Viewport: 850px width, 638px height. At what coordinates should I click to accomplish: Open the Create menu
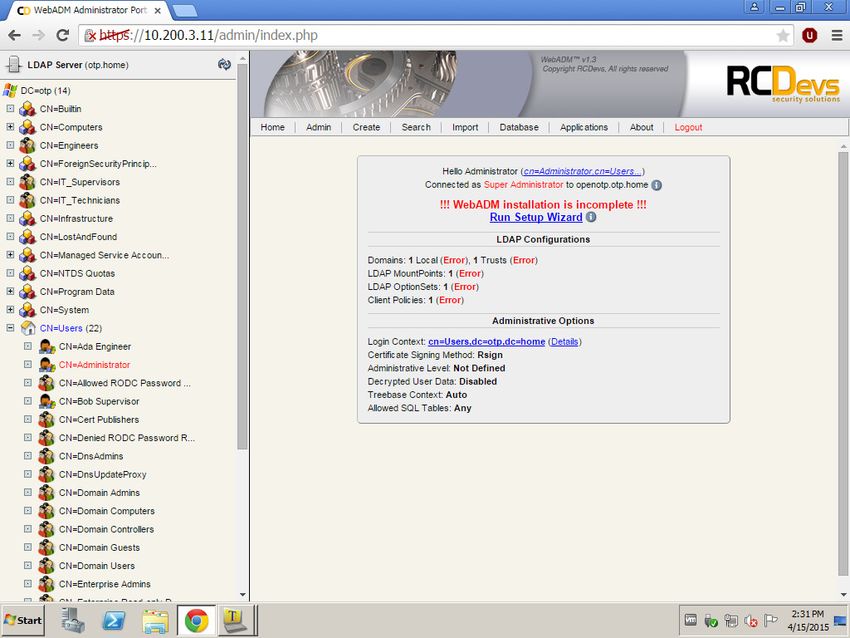pos(366,127)
